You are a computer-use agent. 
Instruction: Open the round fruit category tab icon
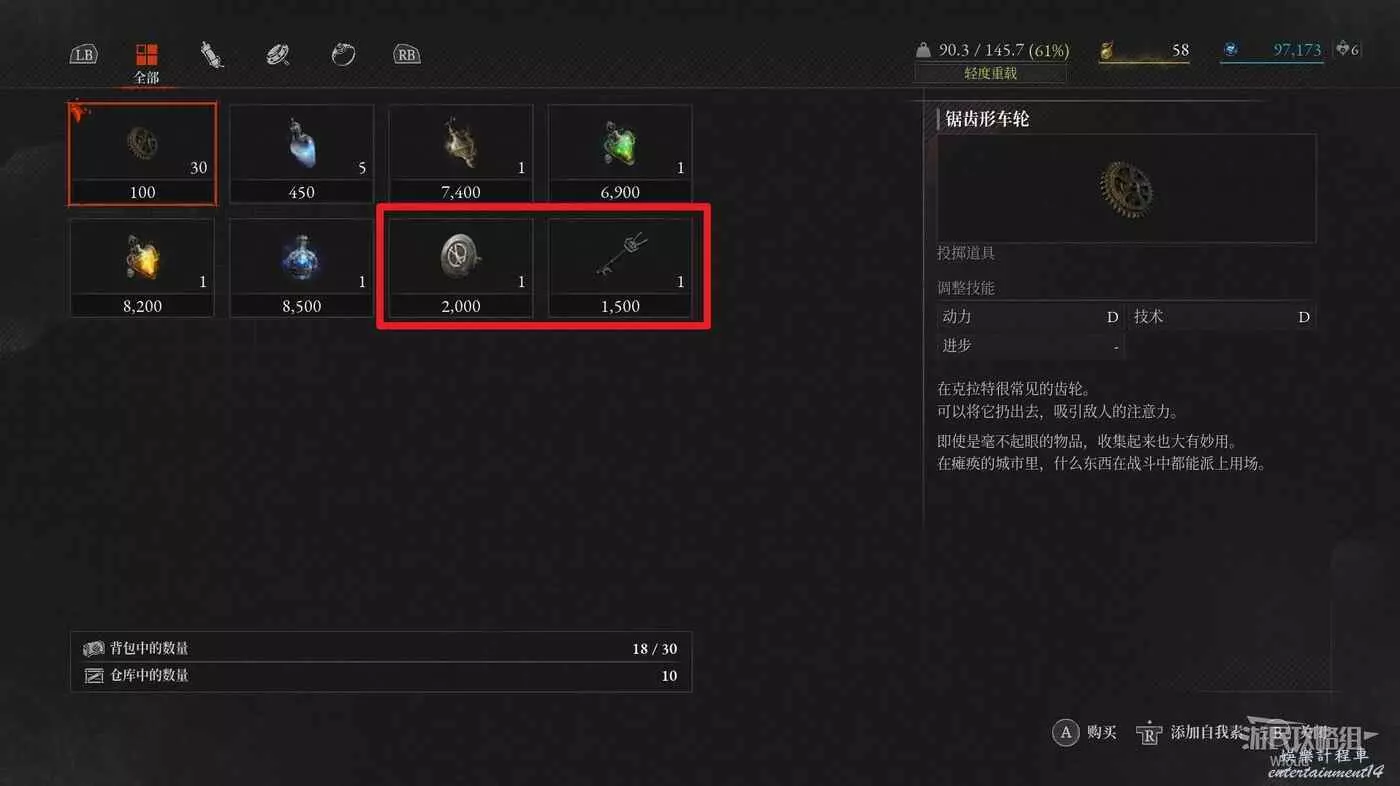pyautogui.click(x=343, y=54)
